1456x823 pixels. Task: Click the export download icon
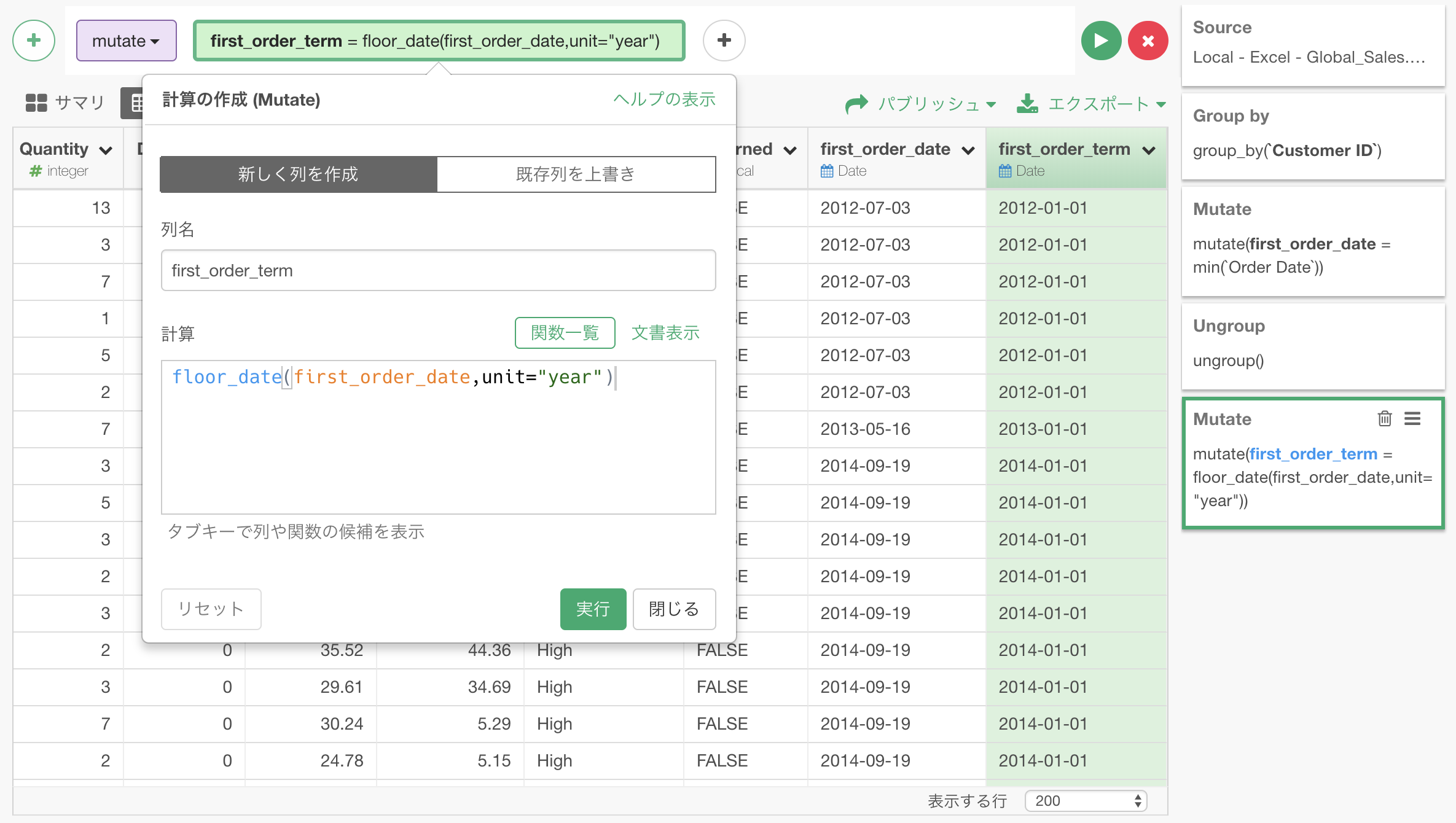pos(1027,104)
